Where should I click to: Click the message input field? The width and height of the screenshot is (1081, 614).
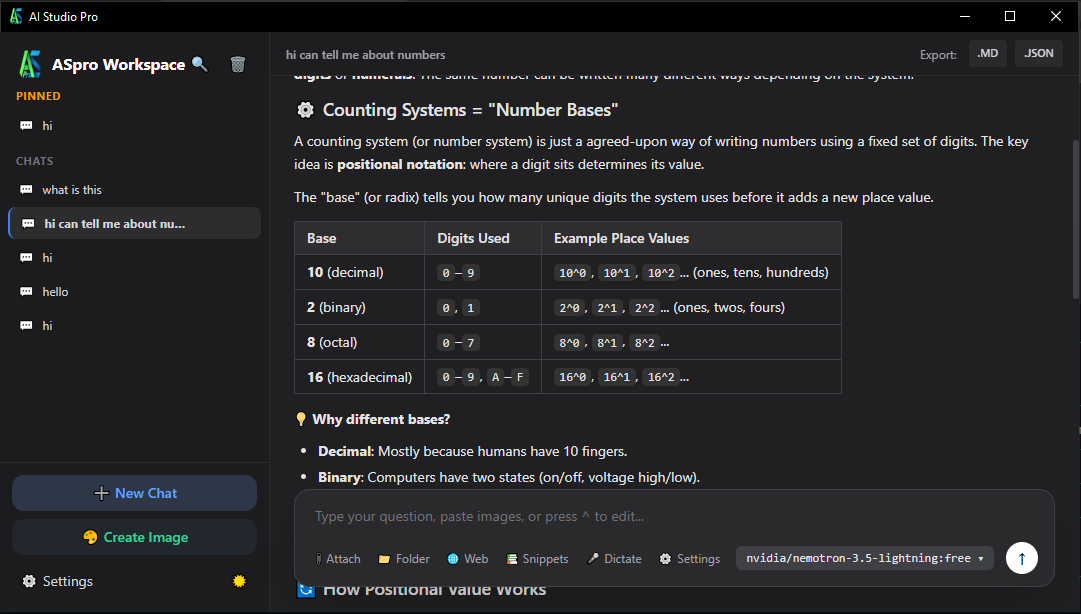point(674,516)
